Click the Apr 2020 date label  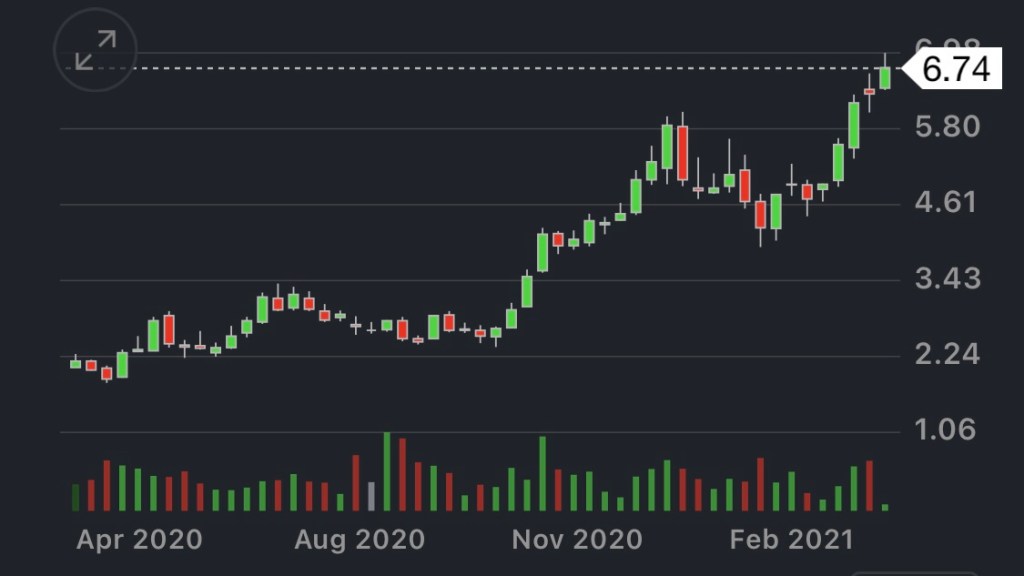pos(139,541)
